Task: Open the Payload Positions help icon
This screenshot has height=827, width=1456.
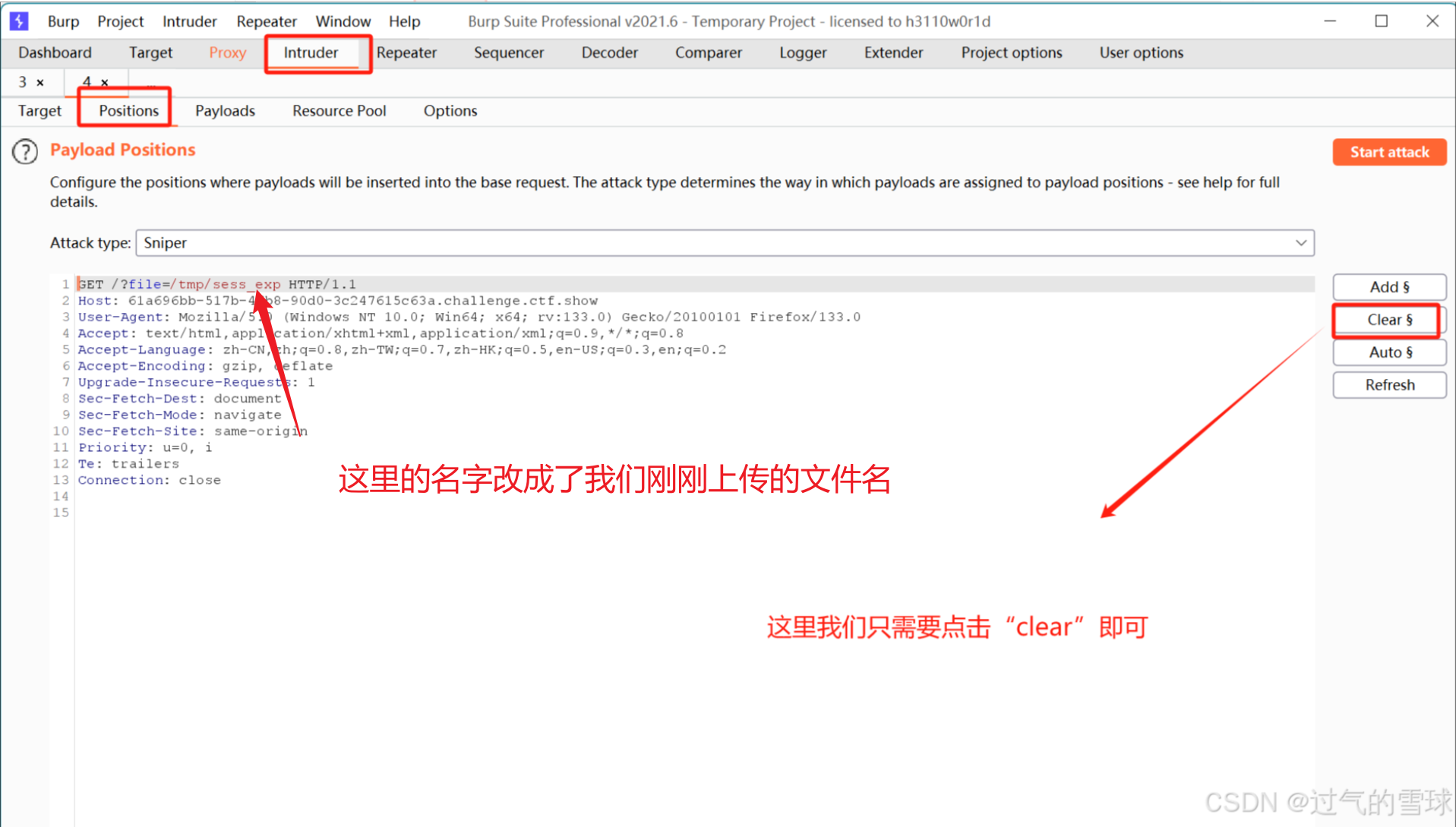Action: tap(25, 152)
